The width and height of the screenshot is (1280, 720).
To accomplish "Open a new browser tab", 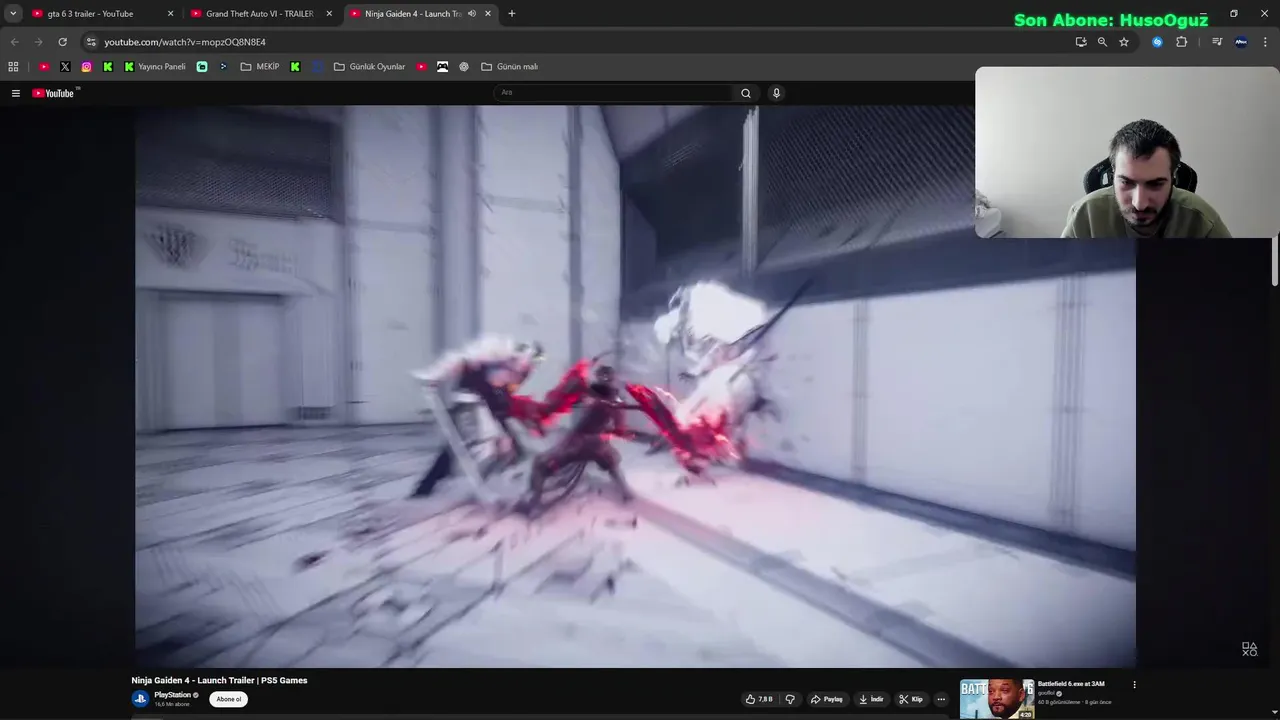I will click(512, 14).
